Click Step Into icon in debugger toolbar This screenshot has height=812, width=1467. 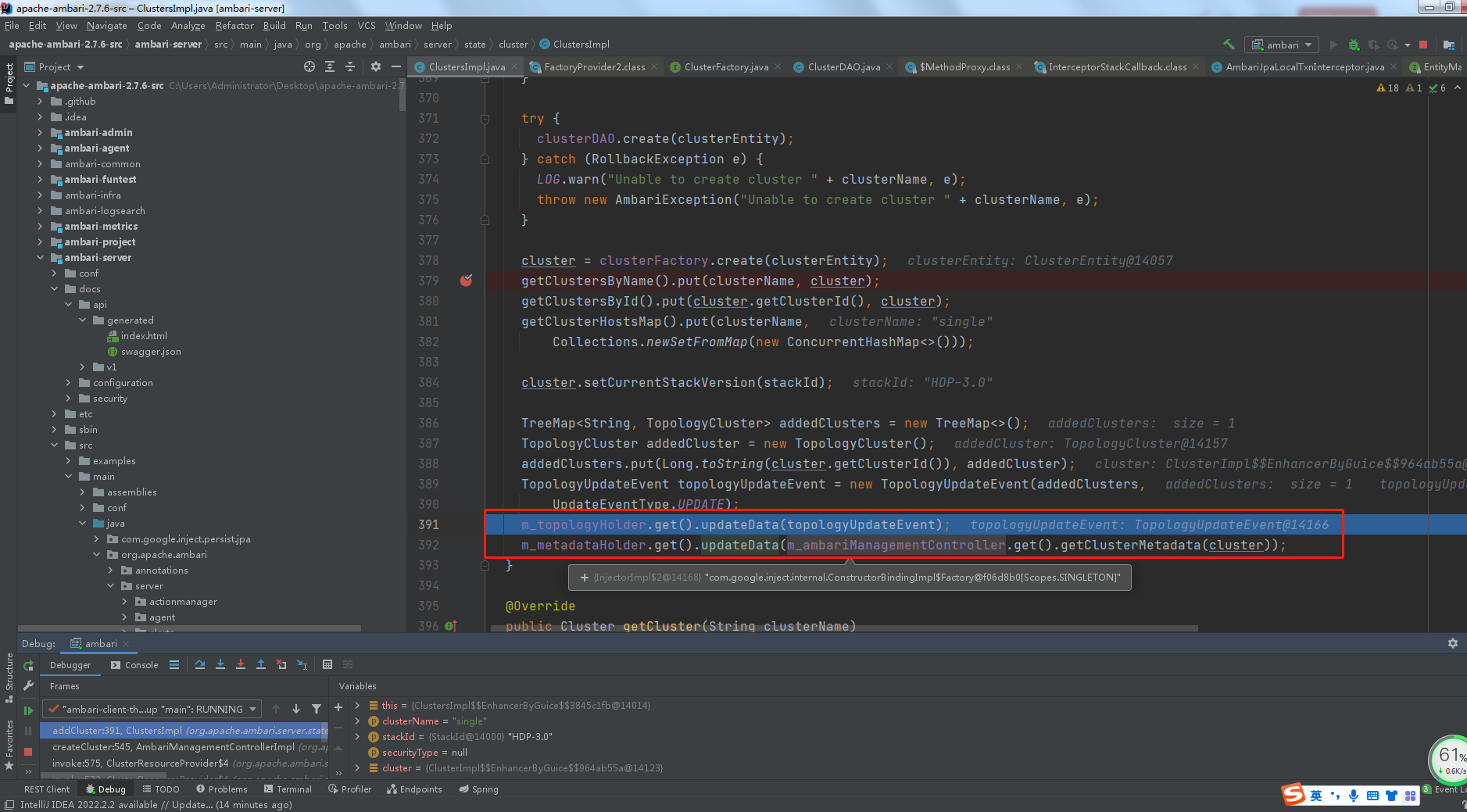tap(220, 664)
